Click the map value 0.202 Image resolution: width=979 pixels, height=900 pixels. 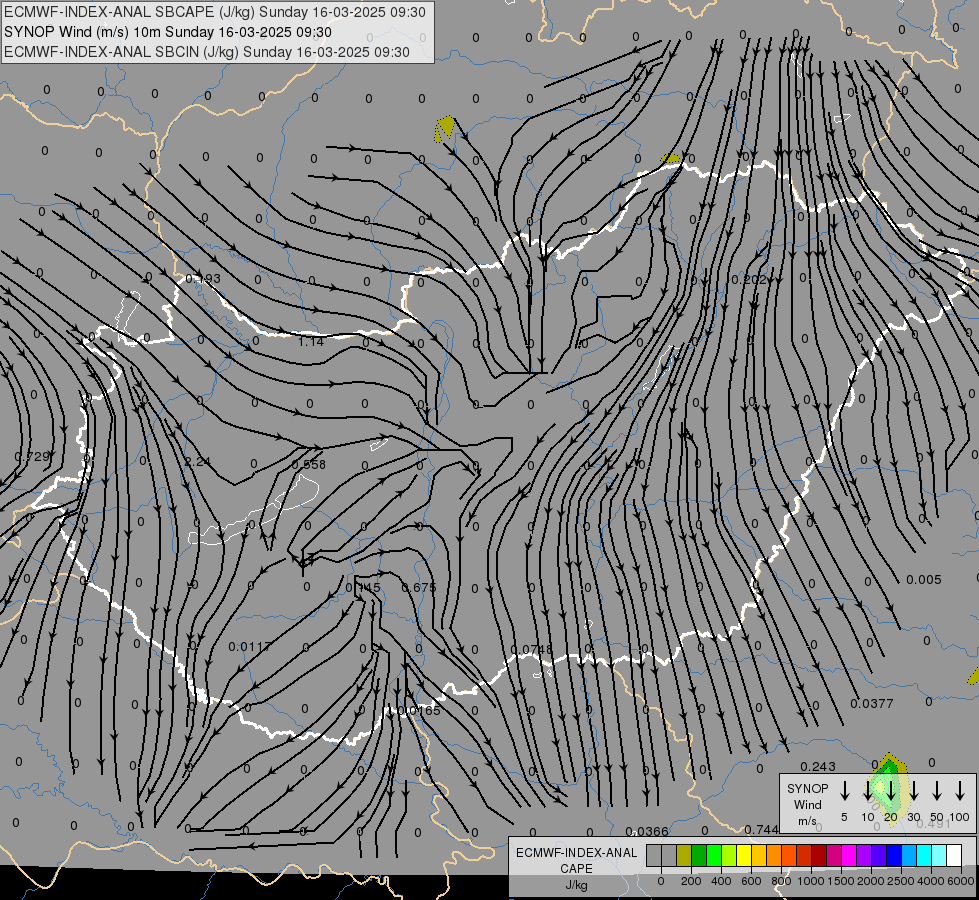click(749, 280)
